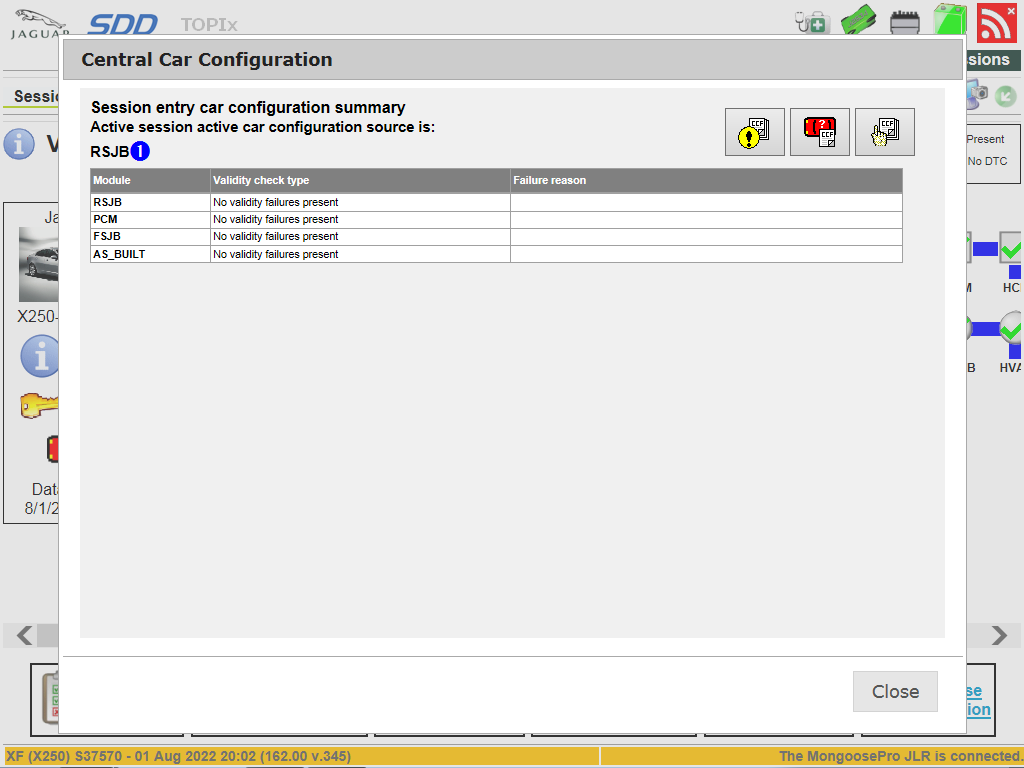1024x768 pixels.
Task: Close the Central Car Configuration dialog
Action: [894, 691]
